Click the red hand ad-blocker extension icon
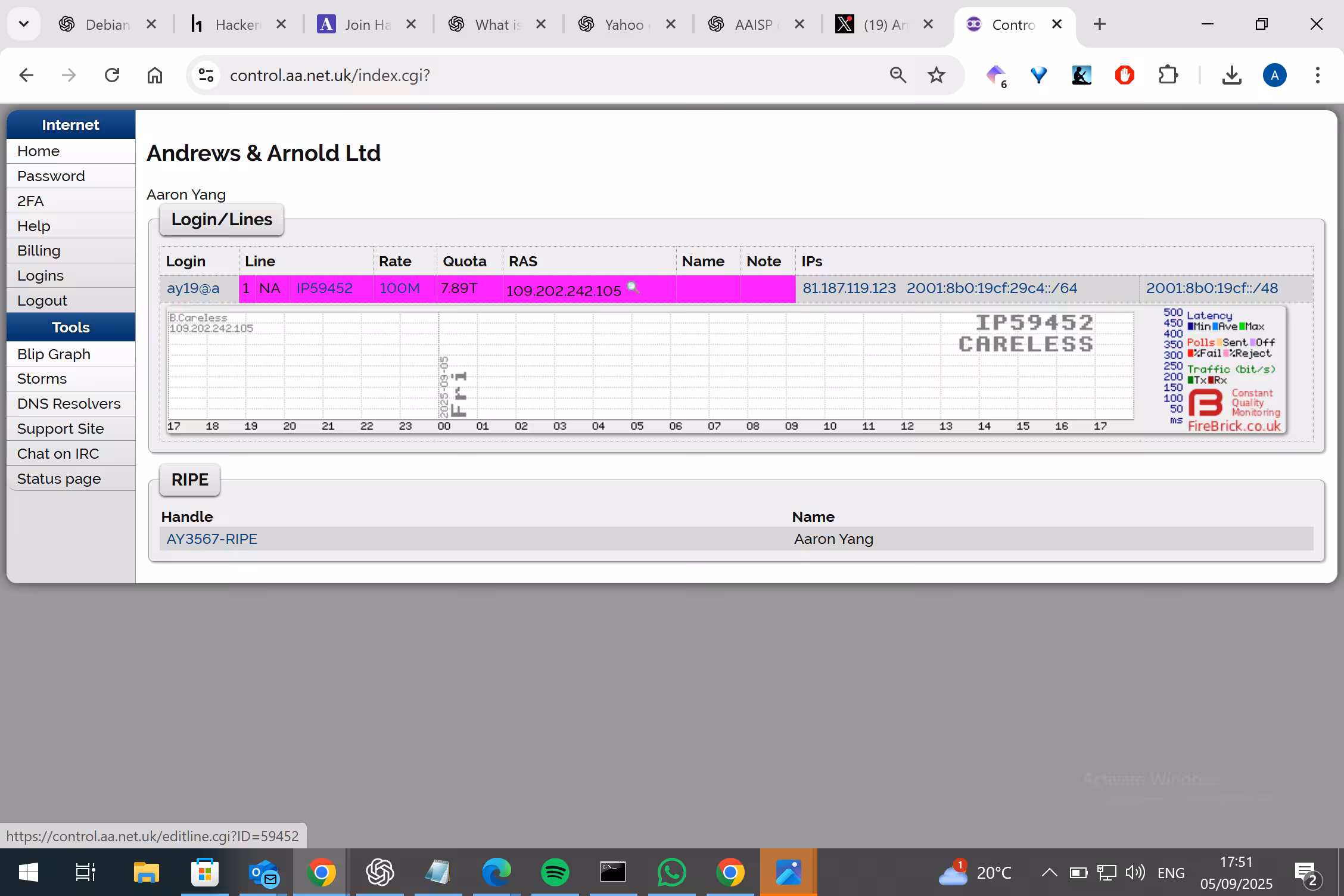Image resolution: width=1344 pixels, height=896 pixels. (x=1125, y=75)
